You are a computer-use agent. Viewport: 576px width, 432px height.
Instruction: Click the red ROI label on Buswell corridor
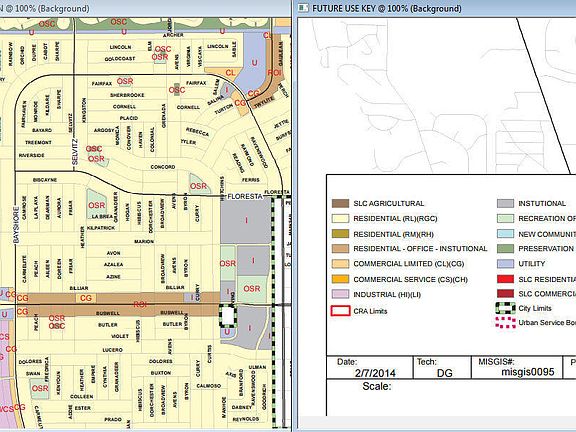point(140,304)
